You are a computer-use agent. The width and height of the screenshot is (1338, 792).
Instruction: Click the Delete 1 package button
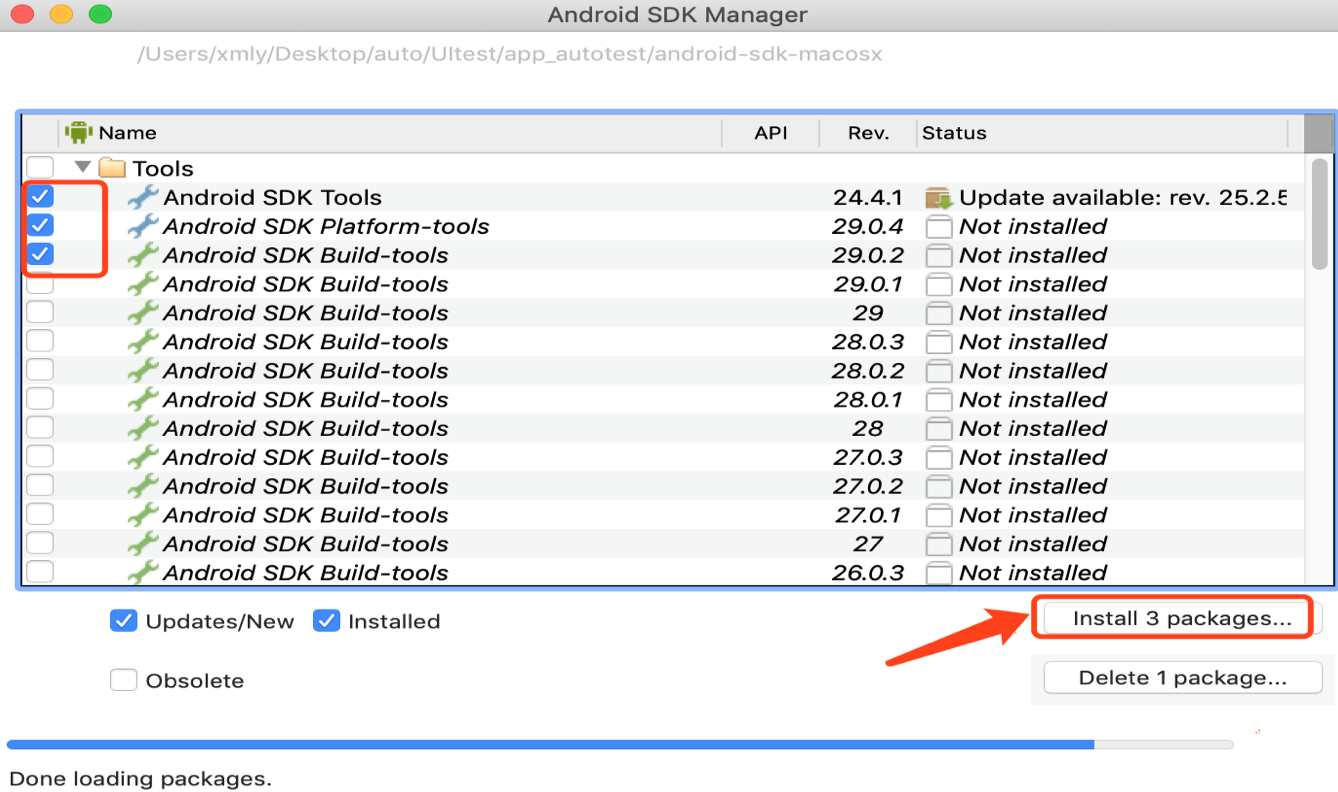tap(1182, 678)
